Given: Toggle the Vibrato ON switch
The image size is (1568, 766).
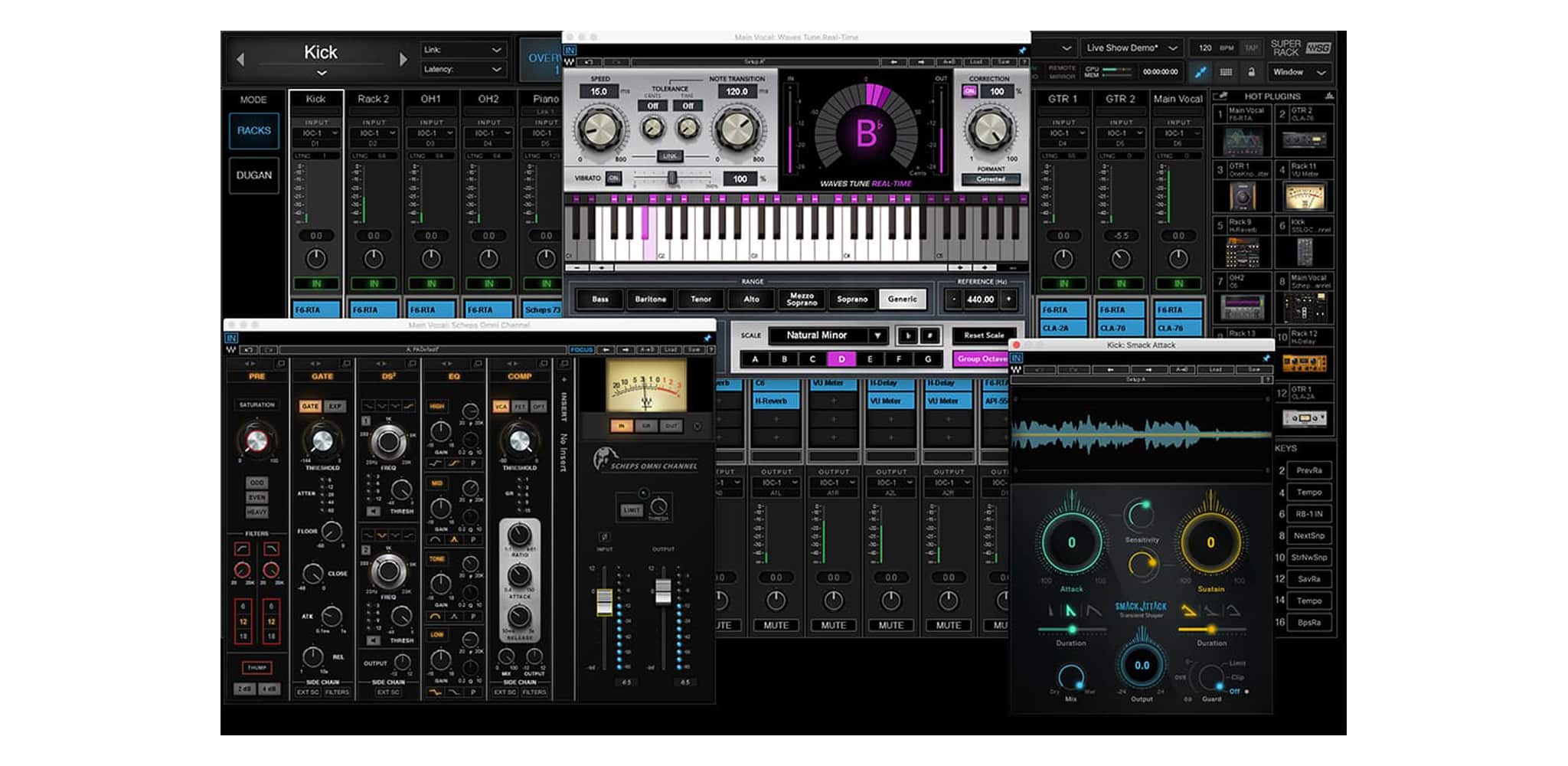Looking at the screenshot, I should point(613,178).
